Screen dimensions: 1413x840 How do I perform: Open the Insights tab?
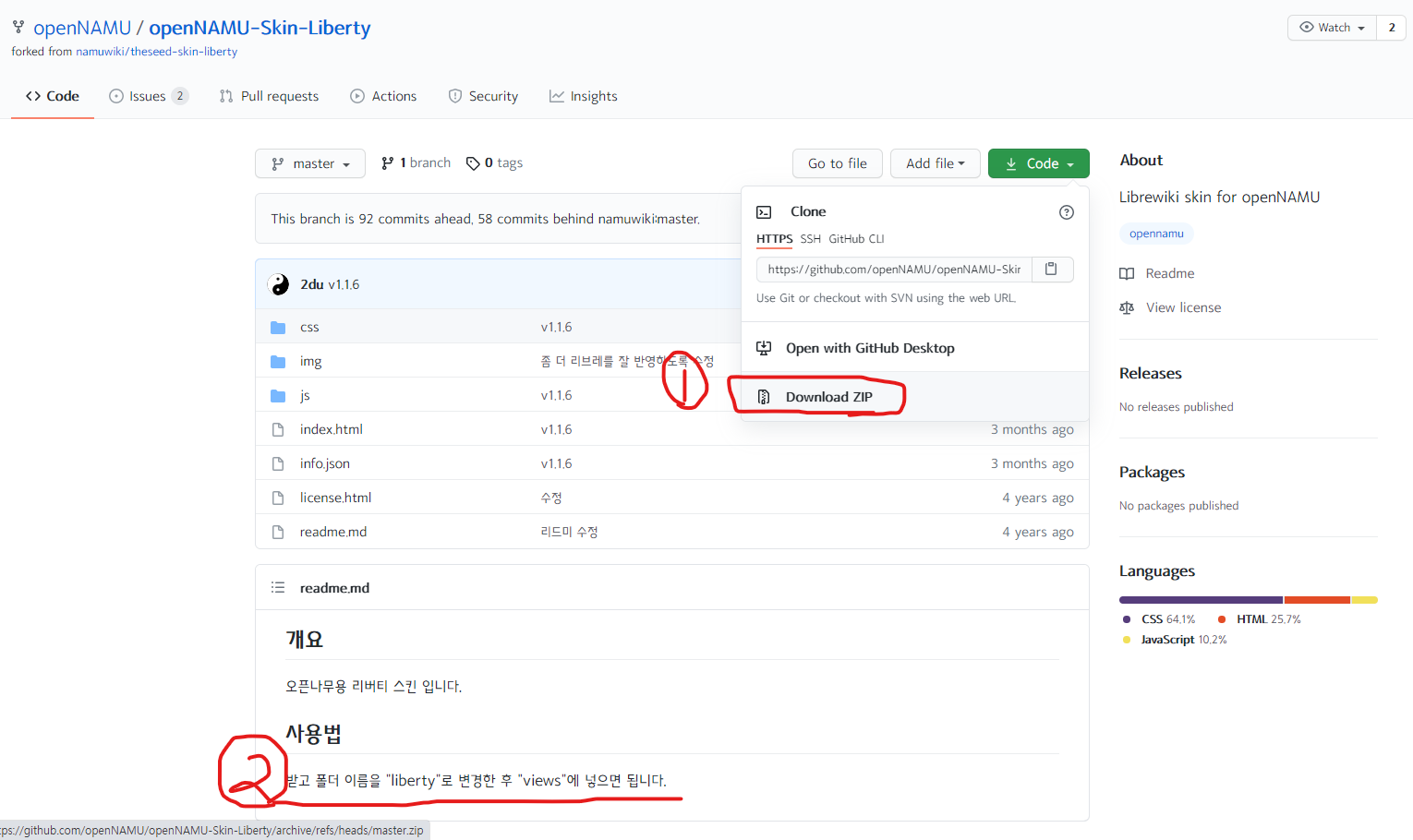pos(583,96)
